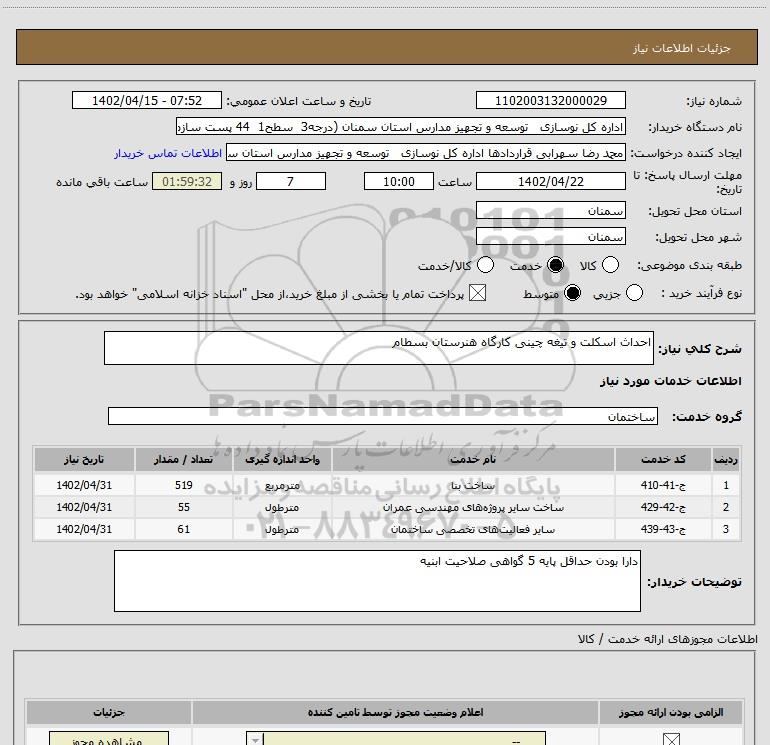
Task: Click the deadline date field 1402/04/22
Action: click(x=550, y=181)
